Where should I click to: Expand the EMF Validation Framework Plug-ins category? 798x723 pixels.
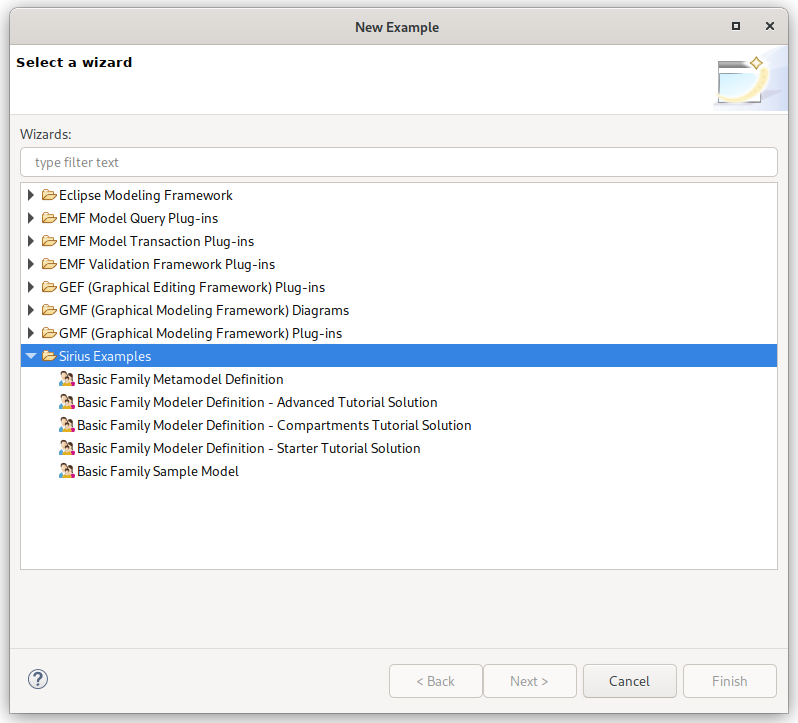[x=31, y=264]
